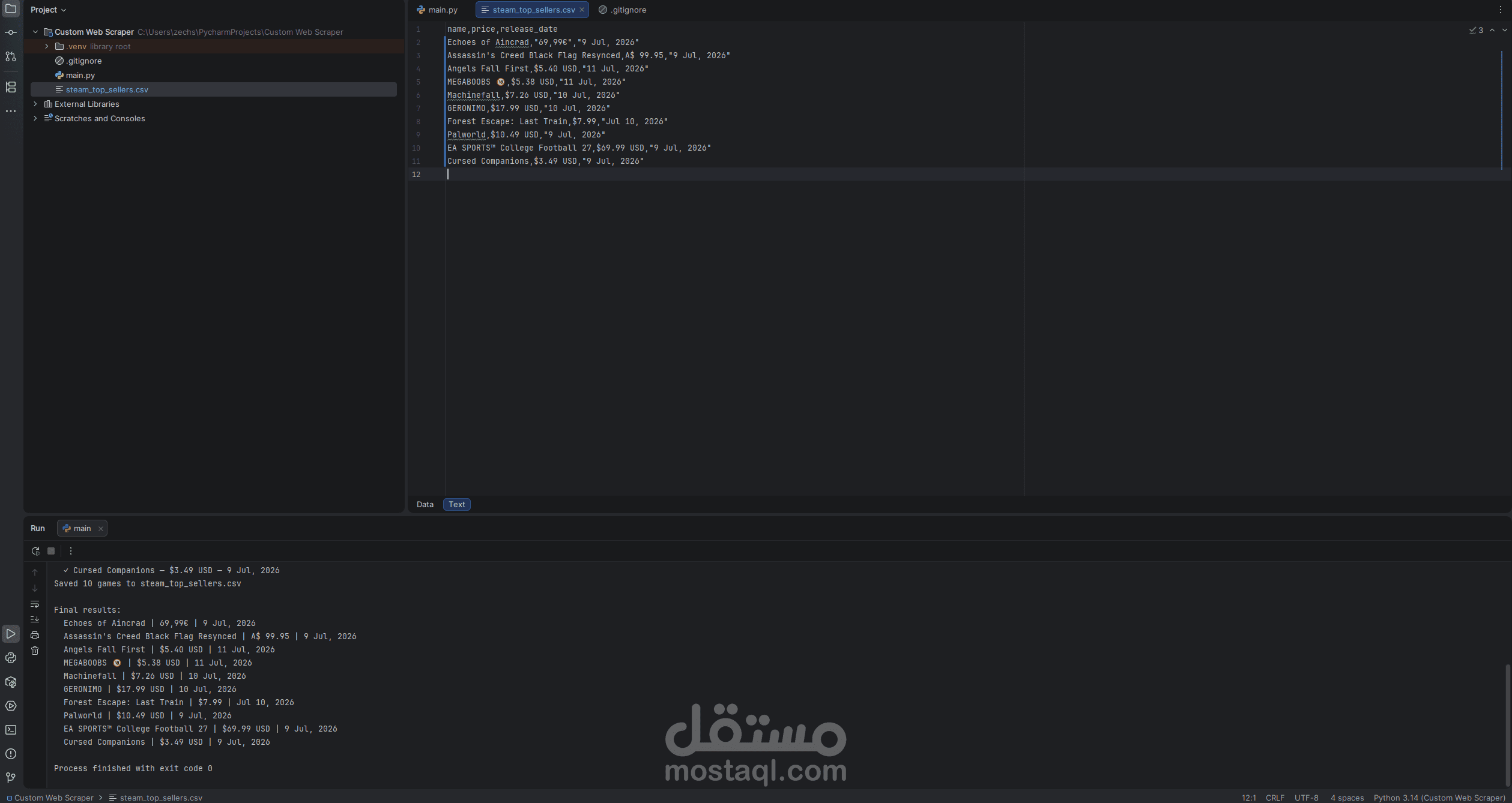Click the 12:1 line column indicator
Viewport: 1512px width, 803px height.
1249,798
